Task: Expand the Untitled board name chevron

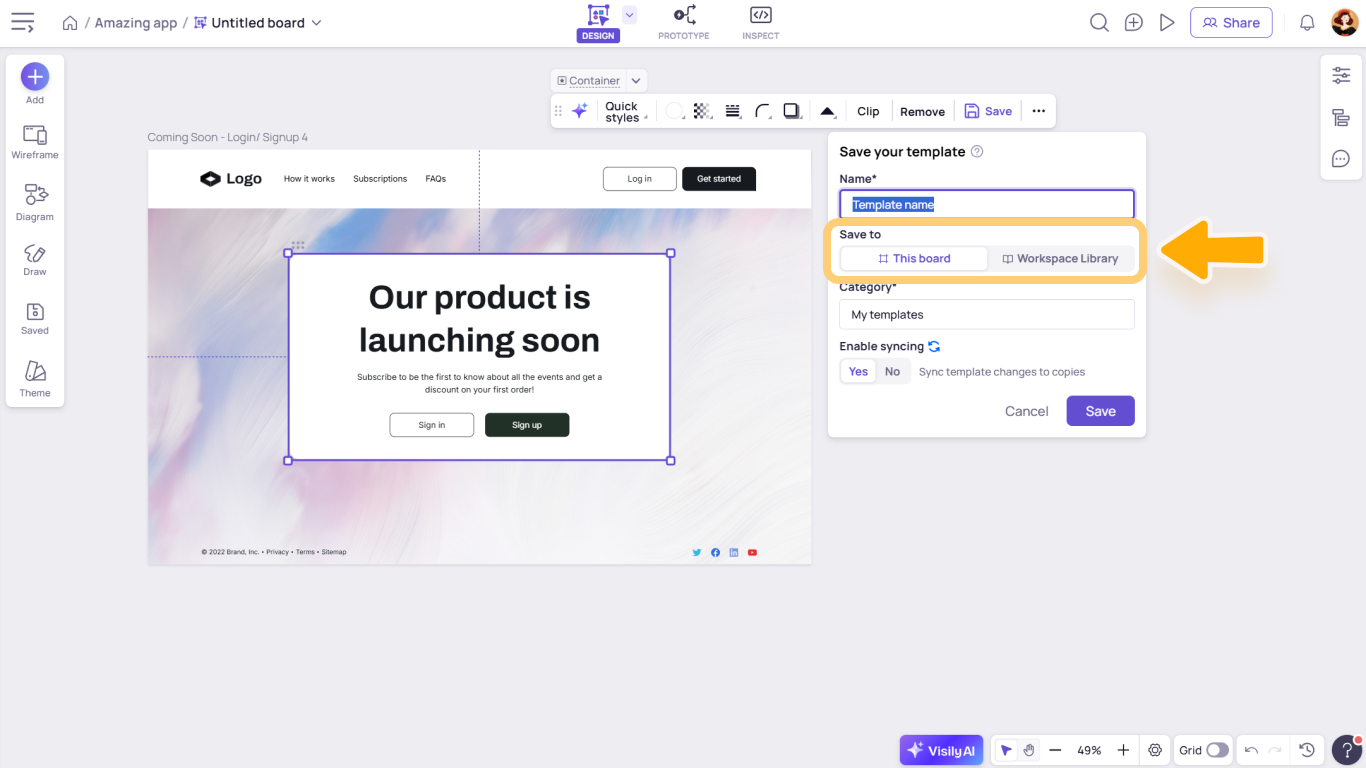Action: [316, 21]
